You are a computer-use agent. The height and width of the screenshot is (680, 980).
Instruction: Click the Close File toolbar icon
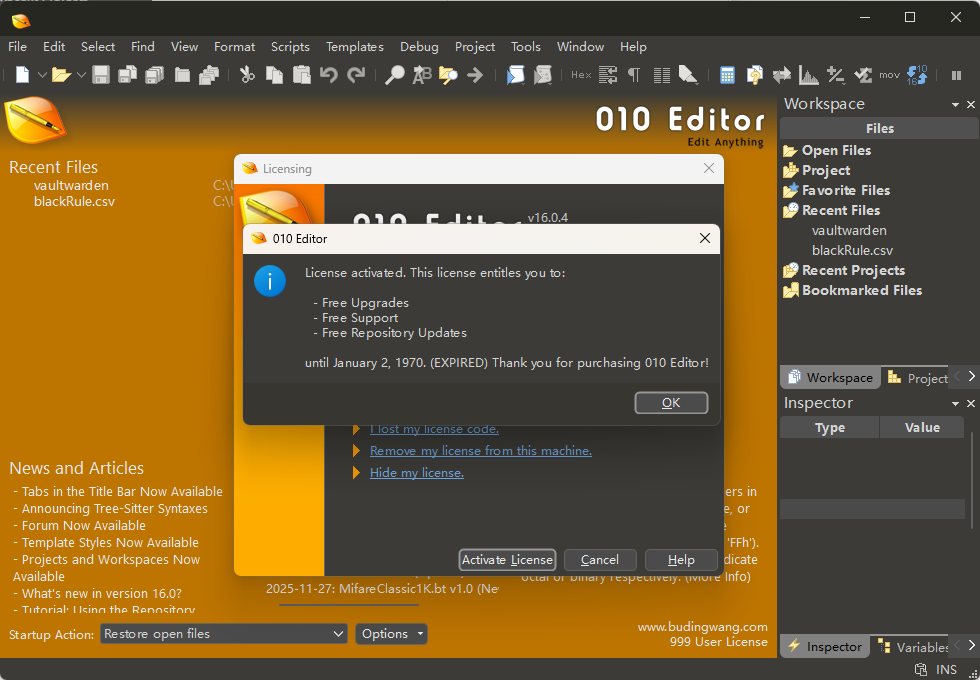click(182, 75)
